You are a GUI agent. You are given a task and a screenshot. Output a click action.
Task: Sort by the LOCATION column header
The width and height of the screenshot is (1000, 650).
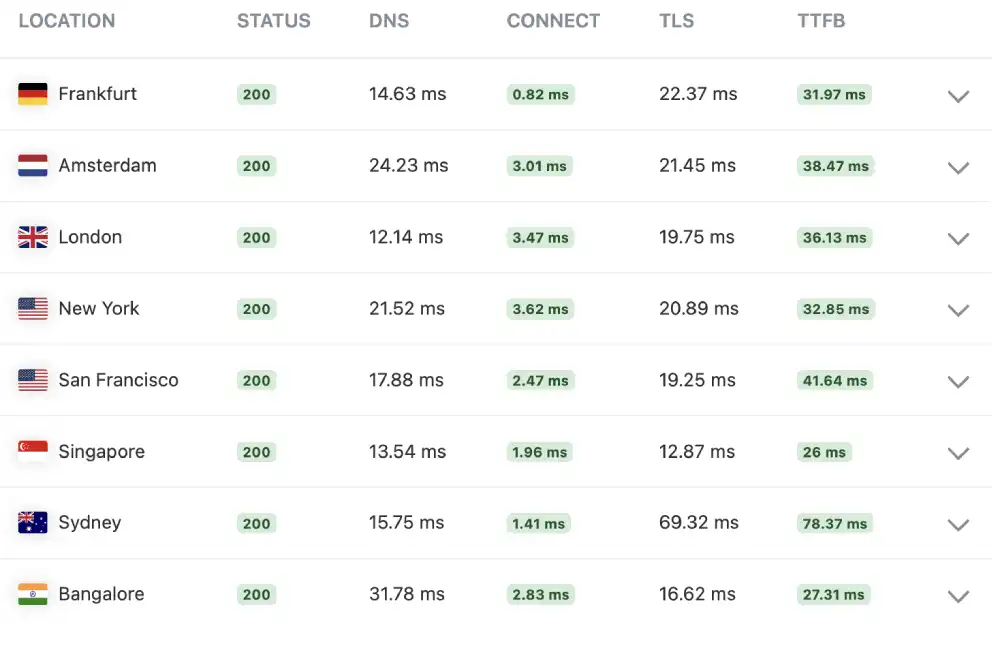click(66, 20)
